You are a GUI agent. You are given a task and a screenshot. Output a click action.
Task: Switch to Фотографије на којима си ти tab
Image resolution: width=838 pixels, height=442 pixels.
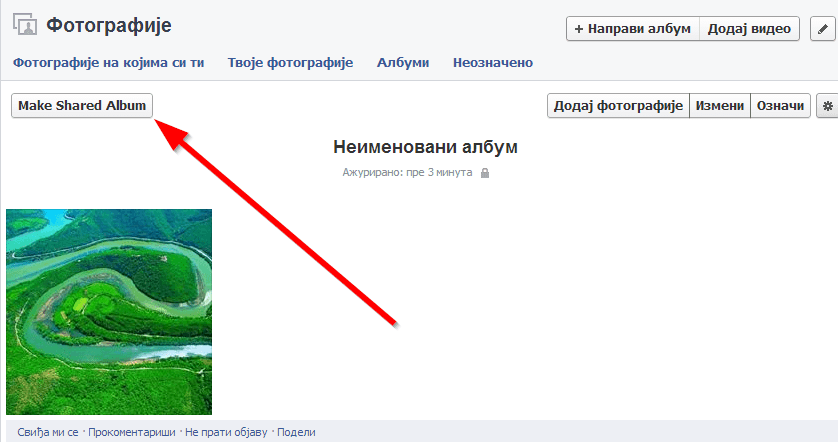tap(109, 63)
